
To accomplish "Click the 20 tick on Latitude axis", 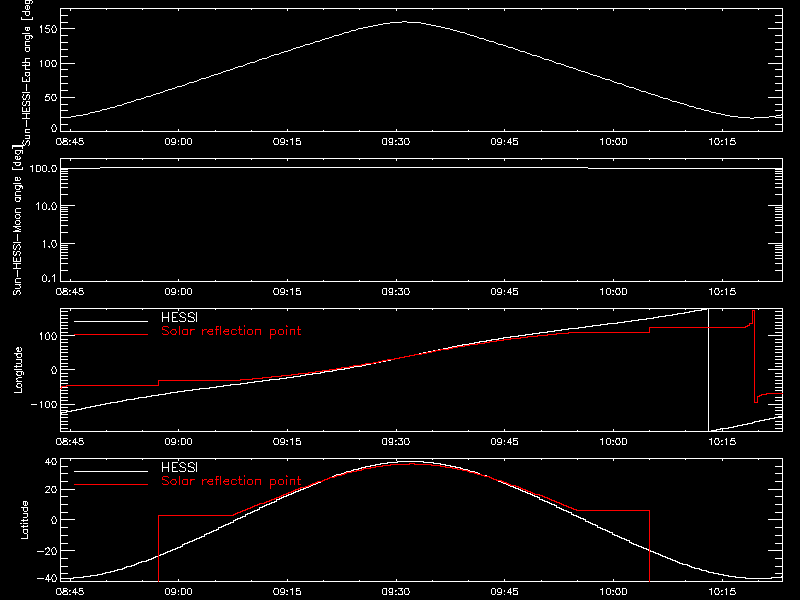I will coord(51,490).
